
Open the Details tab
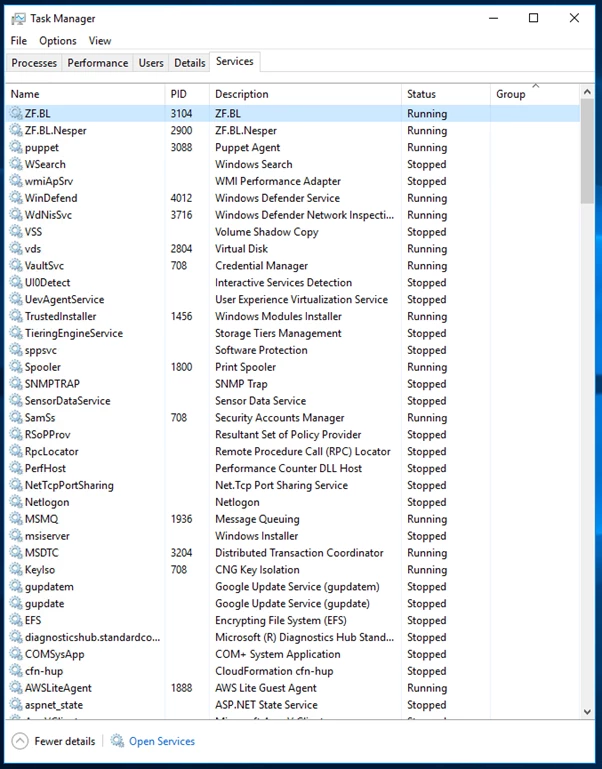(189, 63)
